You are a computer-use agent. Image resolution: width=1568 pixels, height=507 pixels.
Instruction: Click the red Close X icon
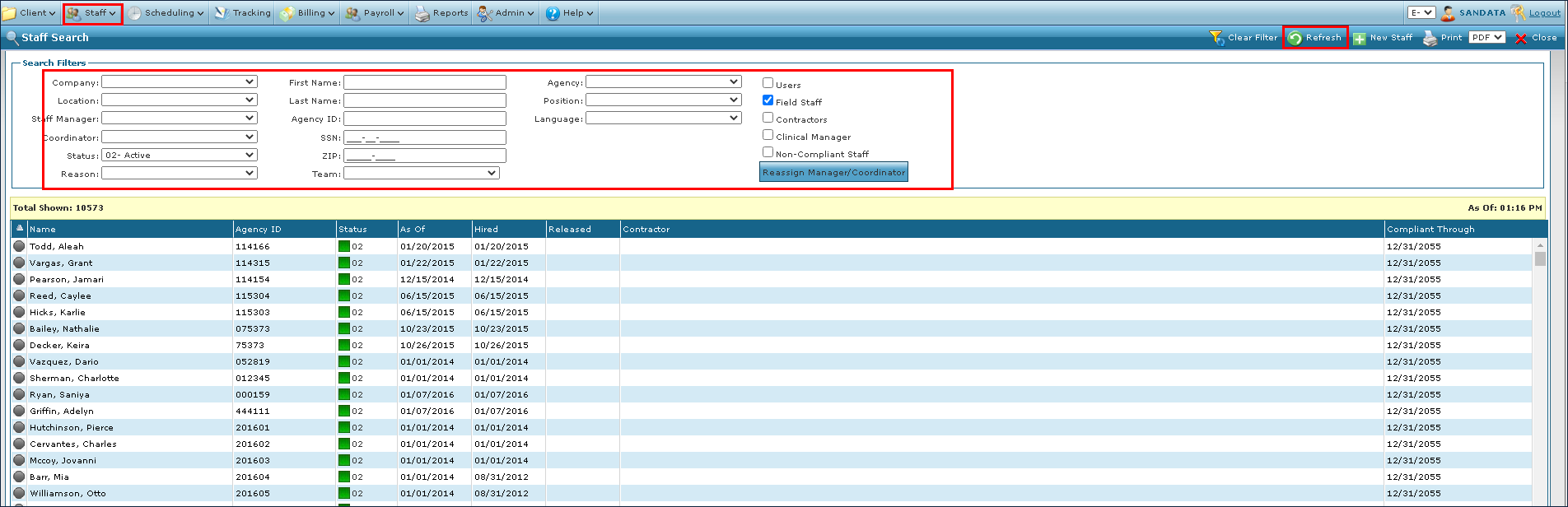click(x=1521, y=38)
